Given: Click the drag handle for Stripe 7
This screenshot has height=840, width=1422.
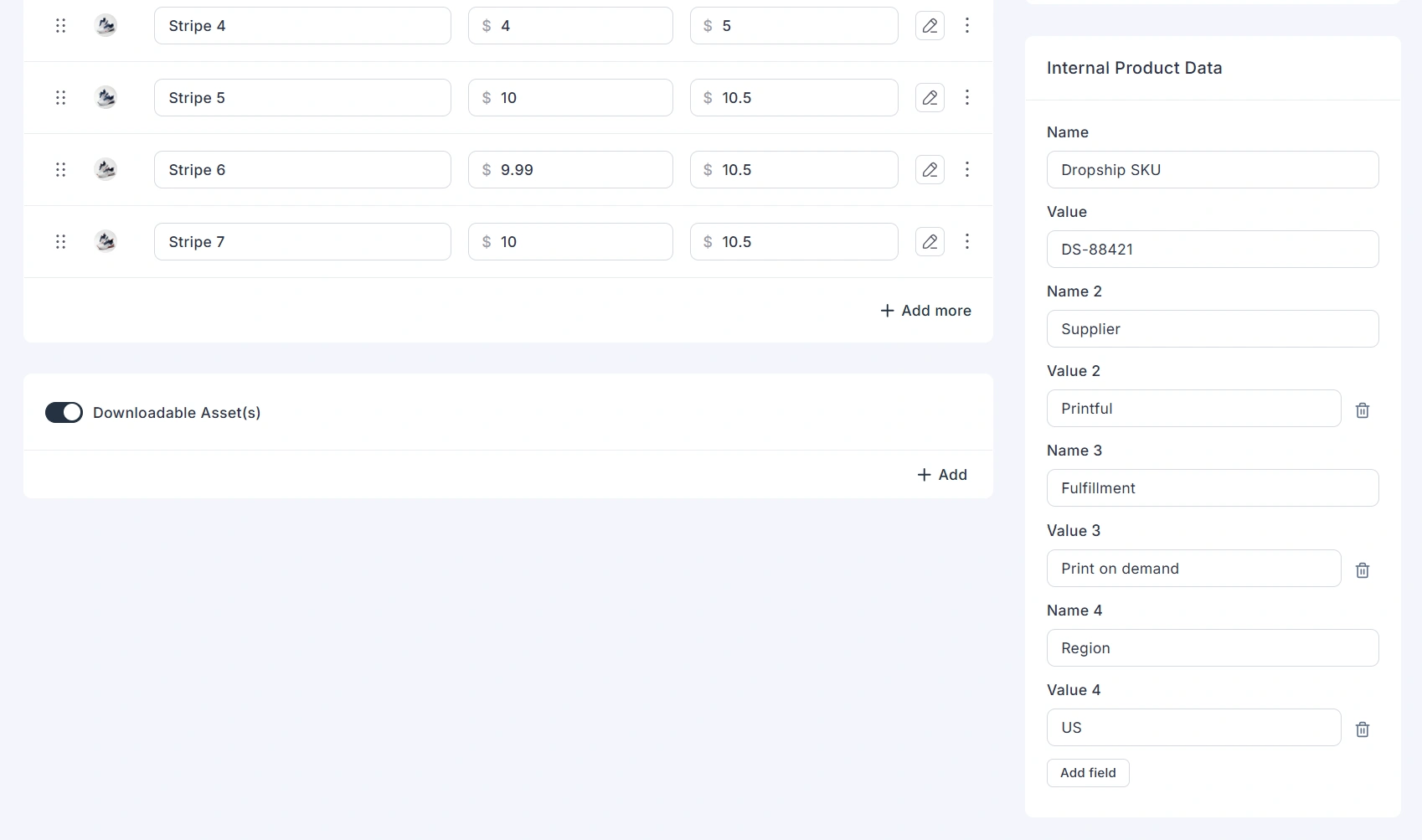Looking at the screenshot, I should (x=60, y=242).
